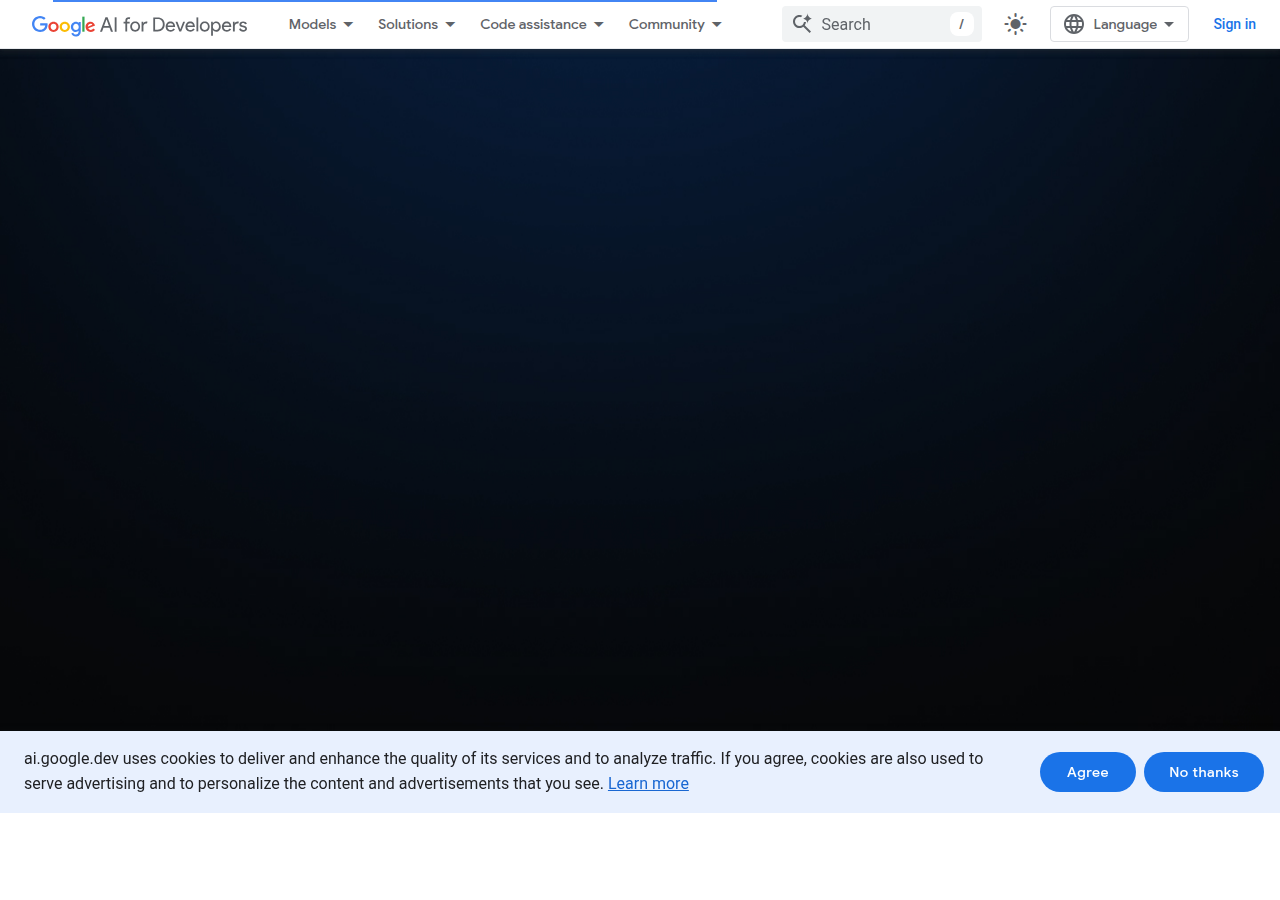Click the sparkle search magnifier icon
This screenshot has height=900, width=1280.
(x=801, y=23)
